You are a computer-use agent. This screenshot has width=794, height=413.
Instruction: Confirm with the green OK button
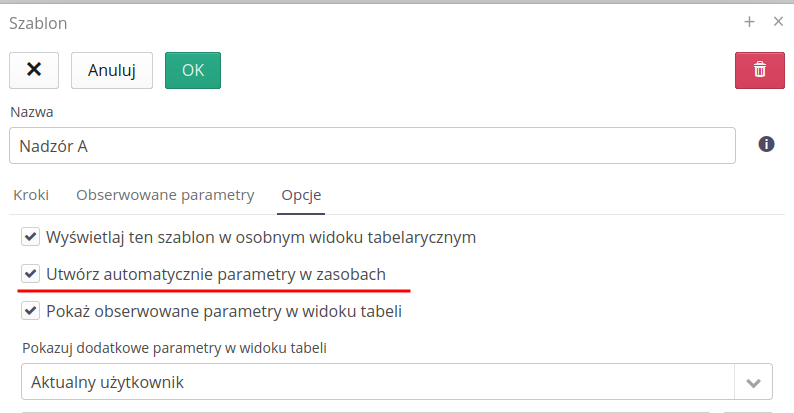pos(193,70)
